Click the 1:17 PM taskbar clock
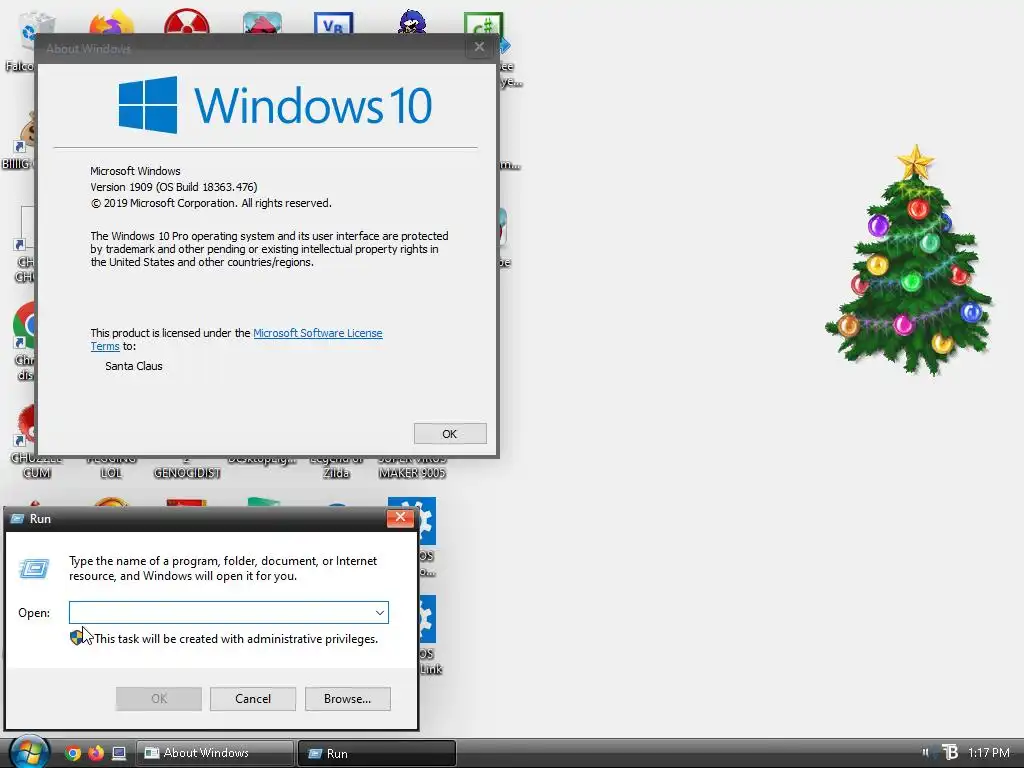Screen dimensions: 1024x768 tap(989, 753)
